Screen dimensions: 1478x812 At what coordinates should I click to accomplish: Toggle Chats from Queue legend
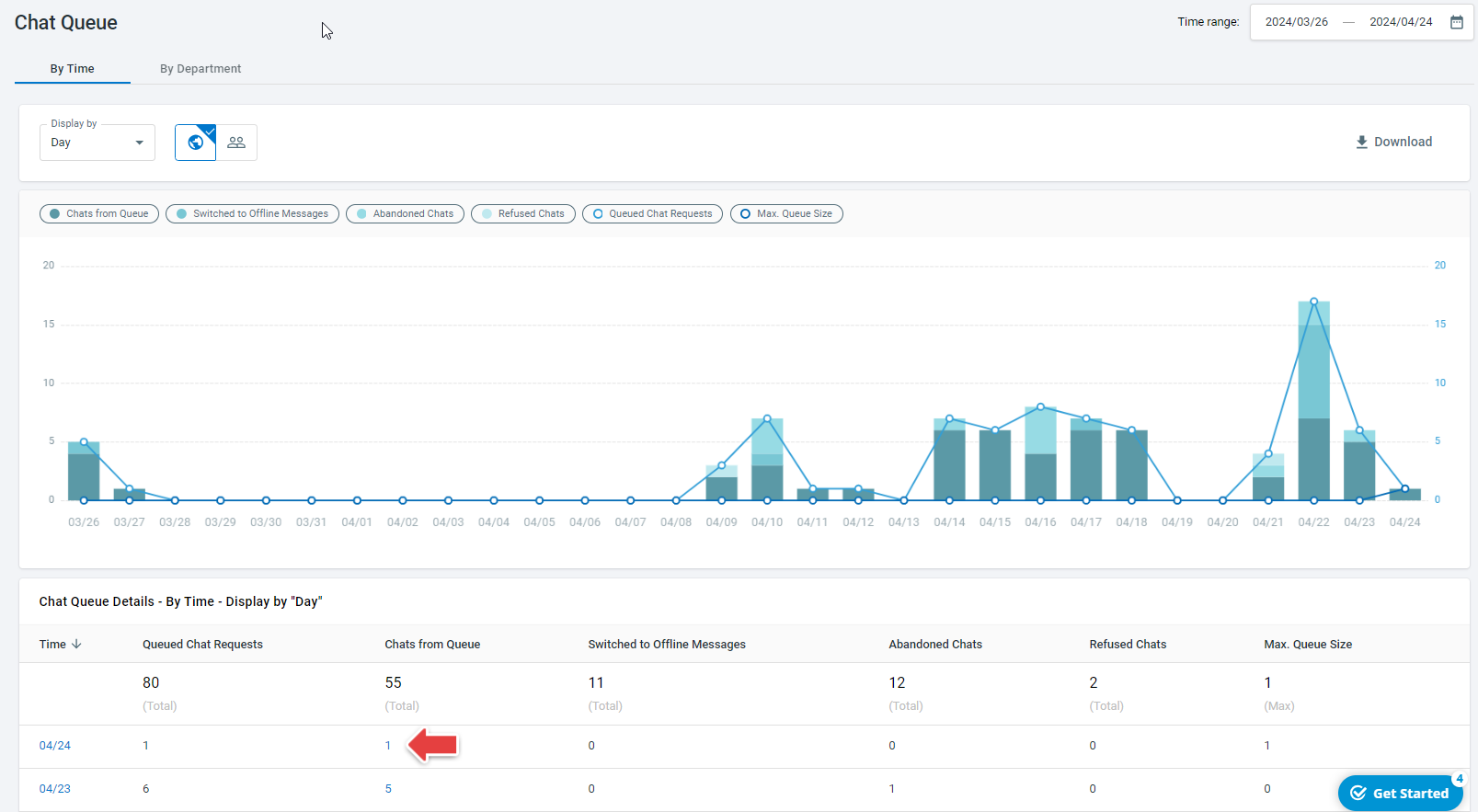(x=99, y=213)
